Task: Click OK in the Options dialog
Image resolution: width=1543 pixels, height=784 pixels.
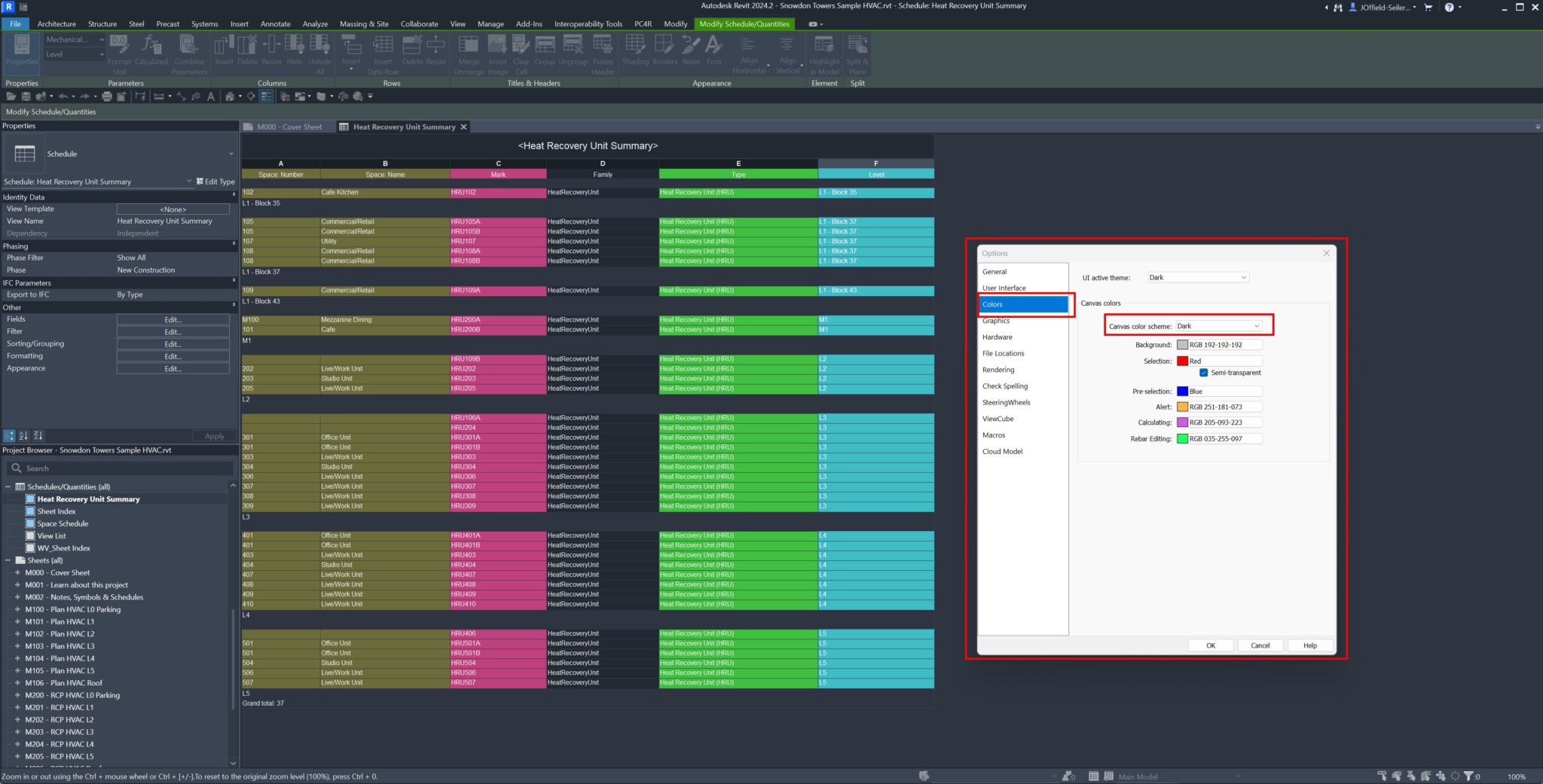Action: tap(1211, 645)
